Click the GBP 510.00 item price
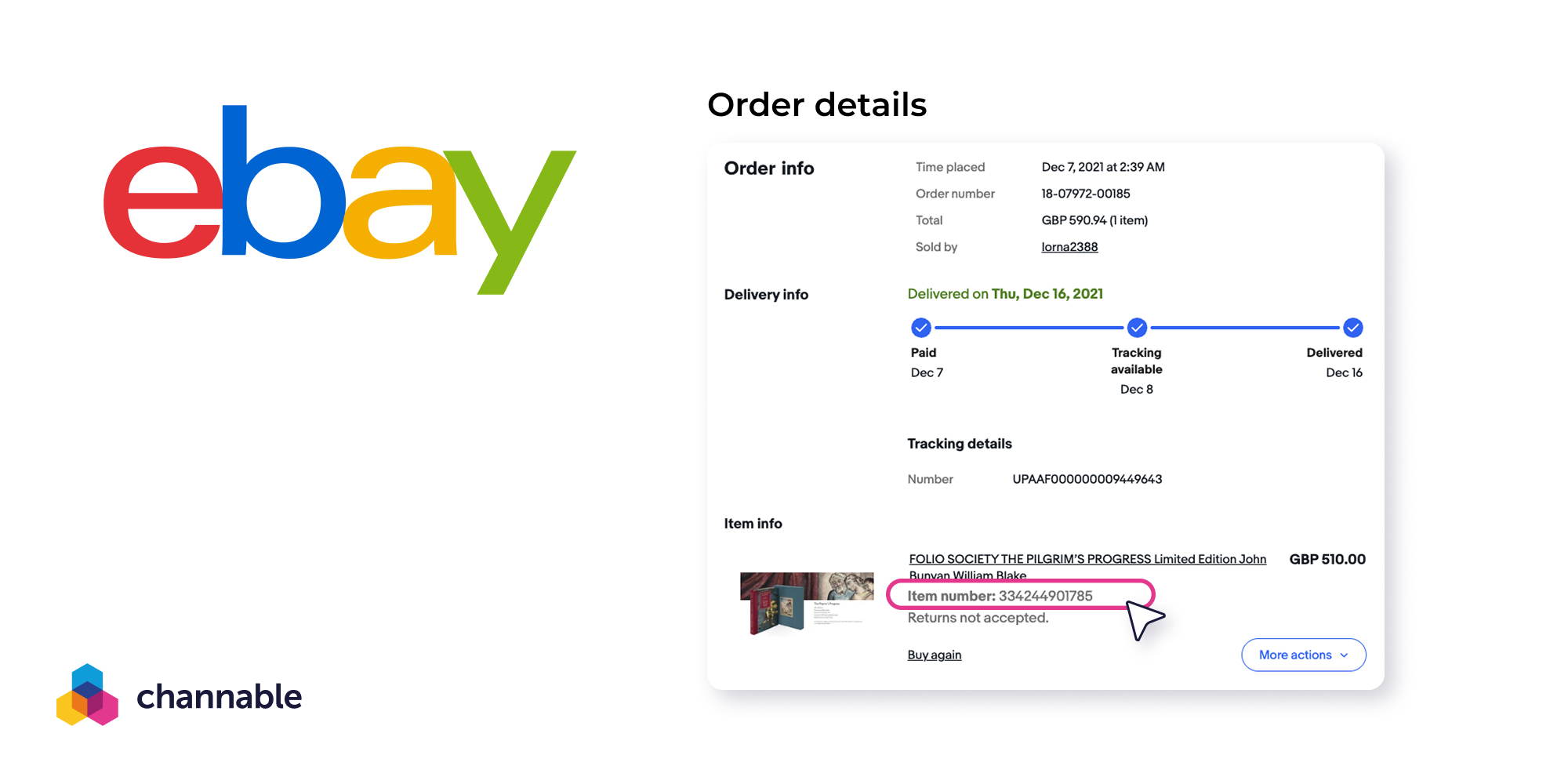Image resolution: width=1568 pixels, height=784 pixels. pyautogui.click(x=1327, y=559)
